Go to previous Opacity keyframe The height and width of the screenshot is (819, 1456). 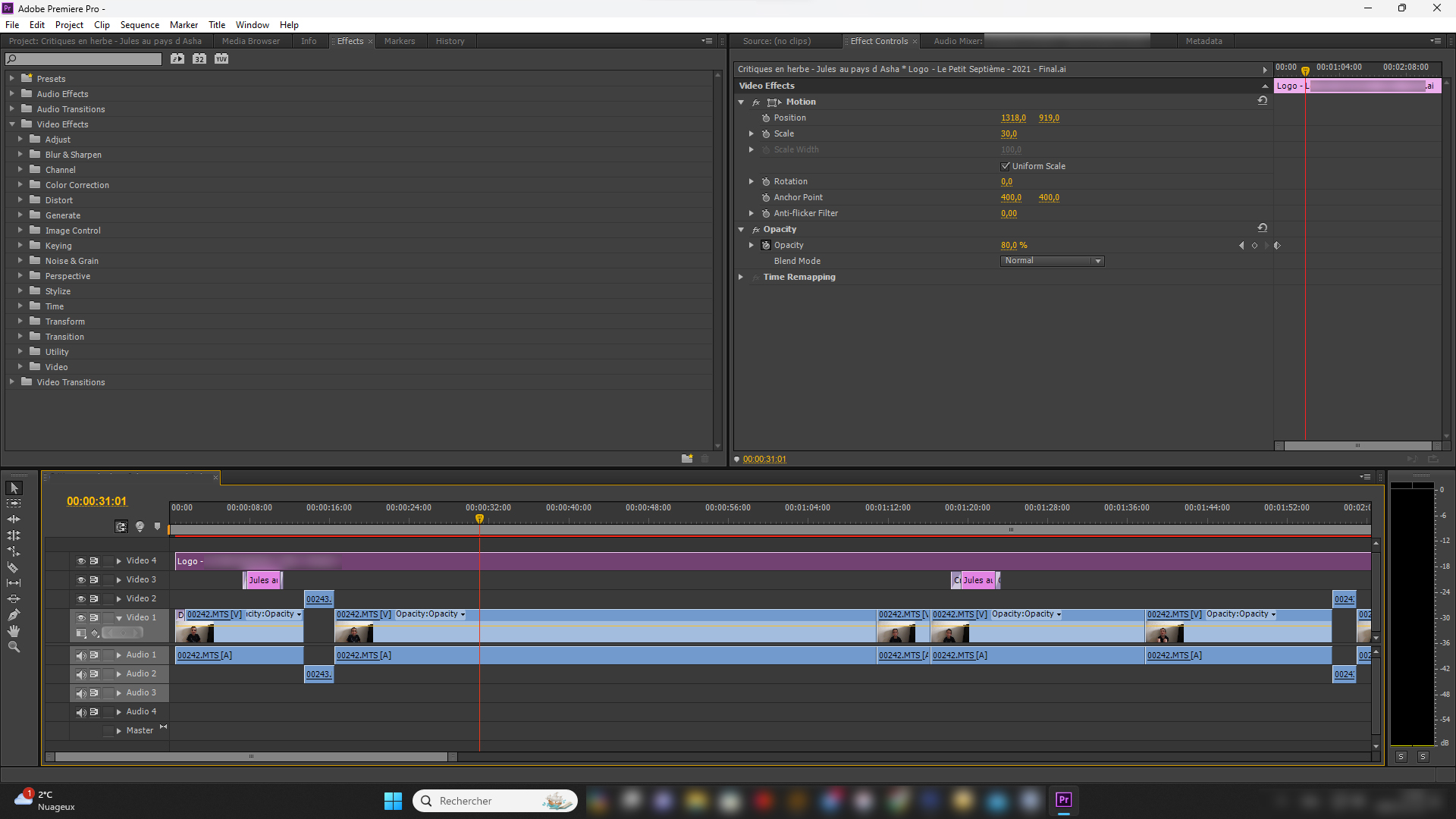point(1241,245)
